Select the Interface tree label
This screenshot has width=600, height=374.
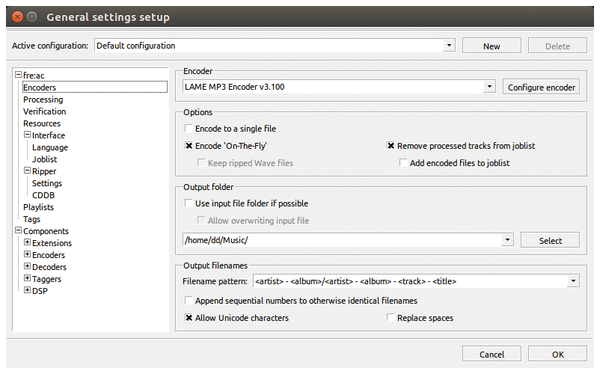48,135
